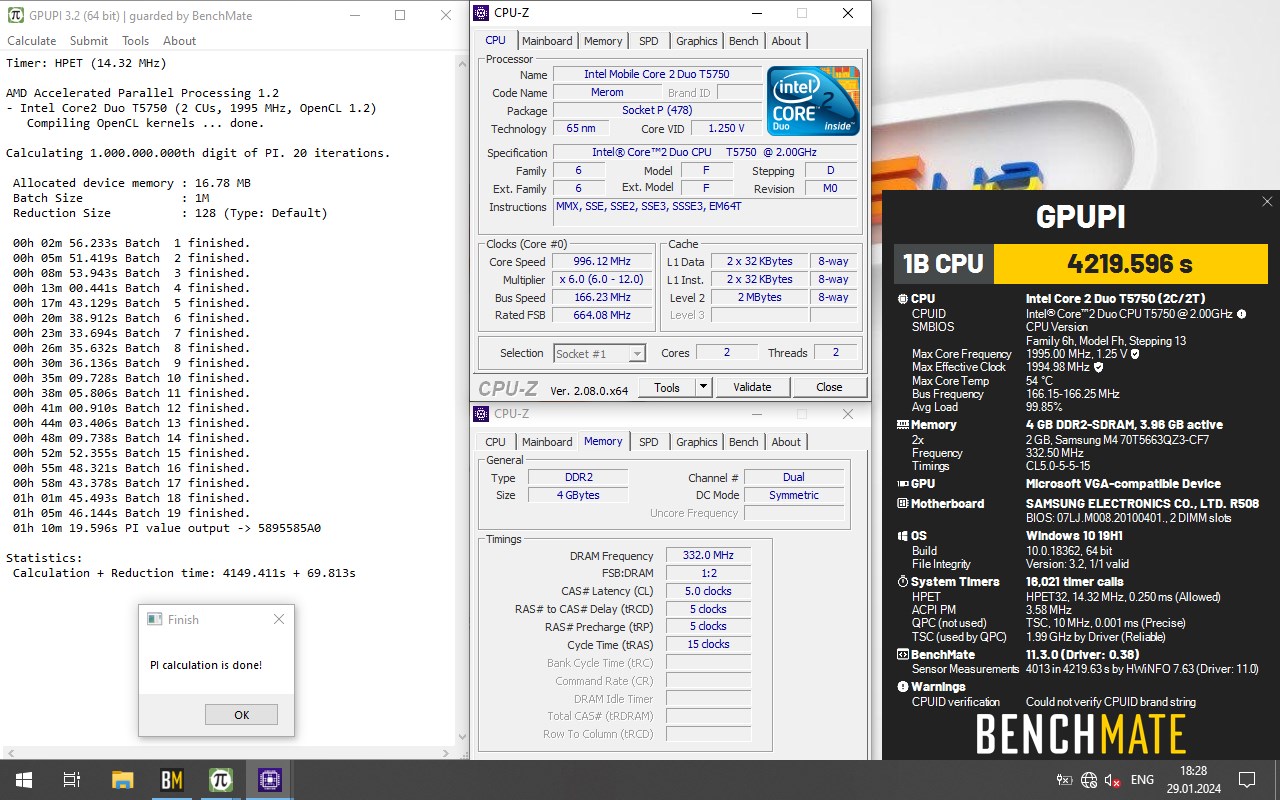The width and height of the screenshot is (1280, 800).
Task: Click the Batch 10 finished line
Action: pos(131,378)
